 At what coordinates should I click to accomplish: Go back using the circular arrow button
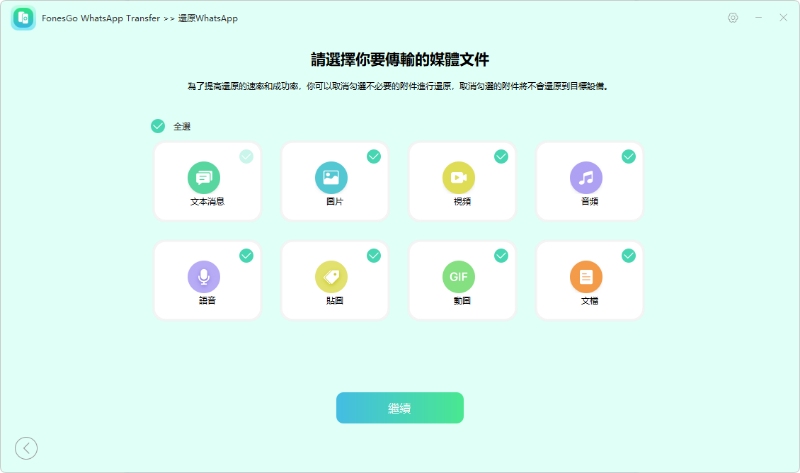pos(27,449)
